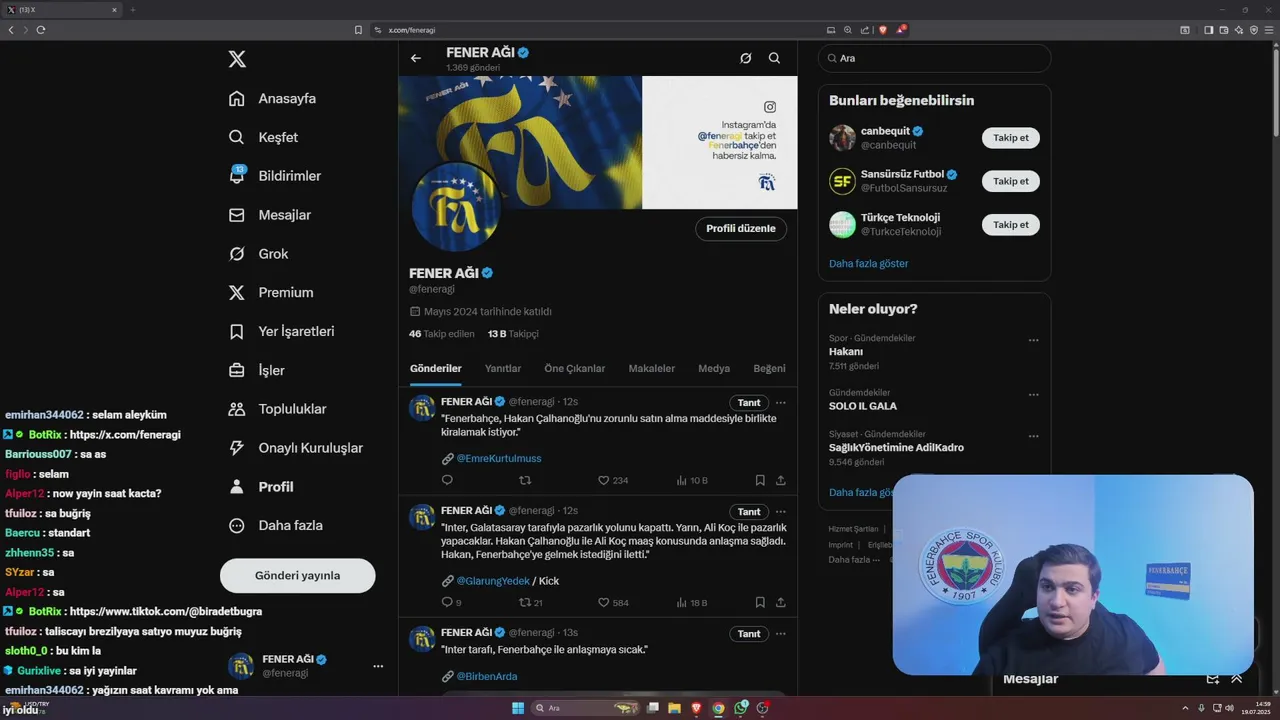Bookmark the first post
The image size is (1280, 720).
click(x=760, y=480)
